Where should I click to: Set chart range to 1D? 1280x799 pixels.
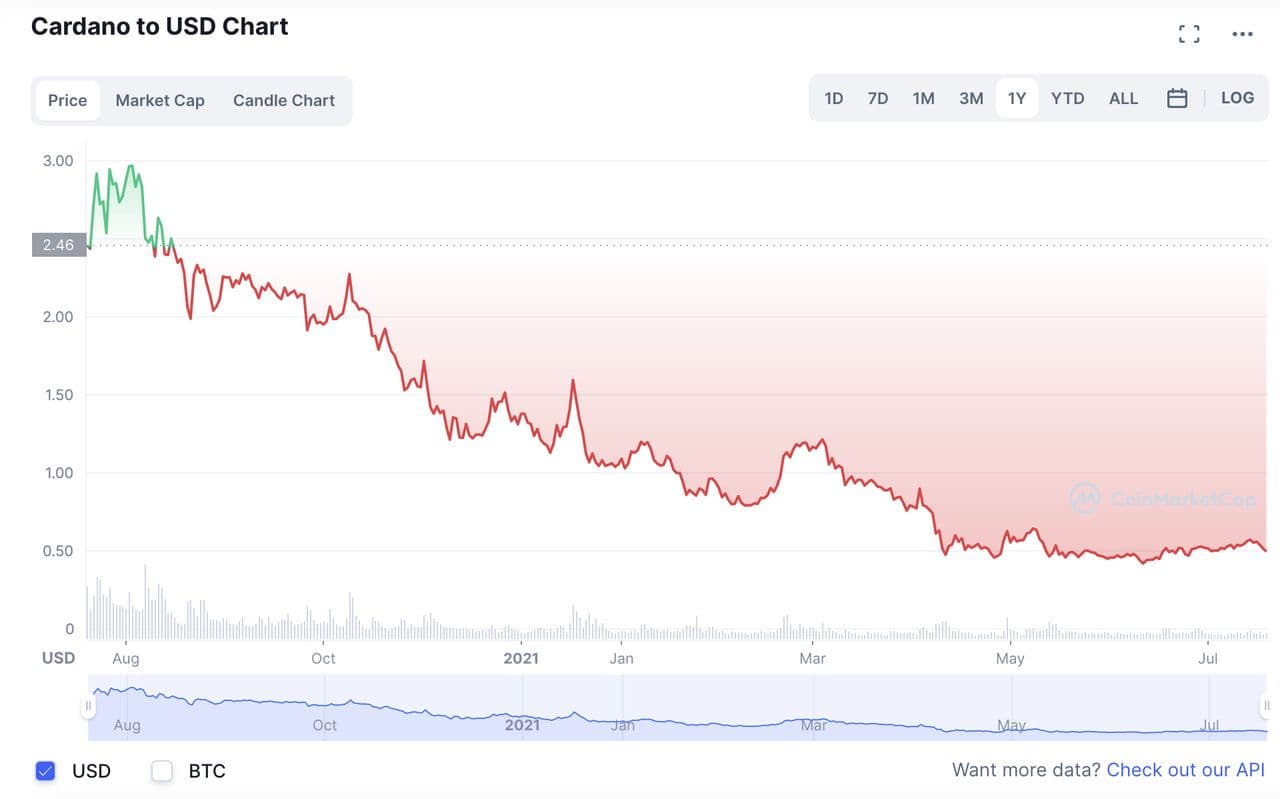click(833, 98)
